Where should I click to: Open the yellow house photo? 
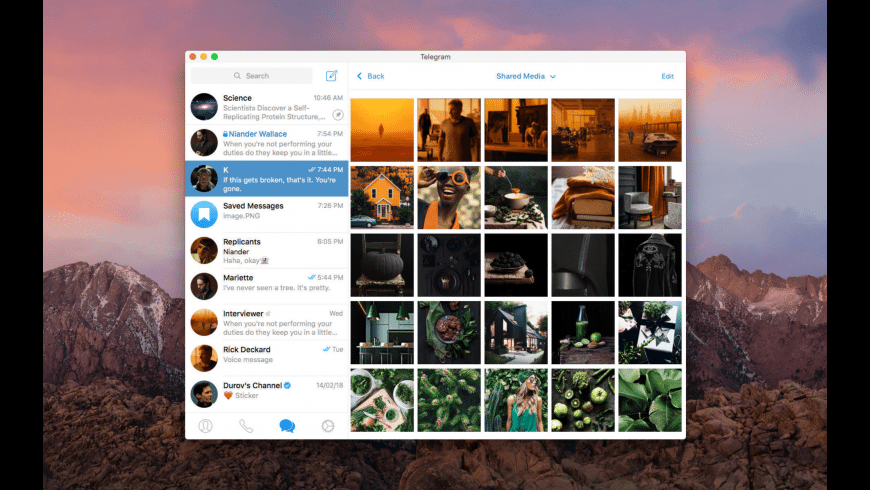(382, 198)
